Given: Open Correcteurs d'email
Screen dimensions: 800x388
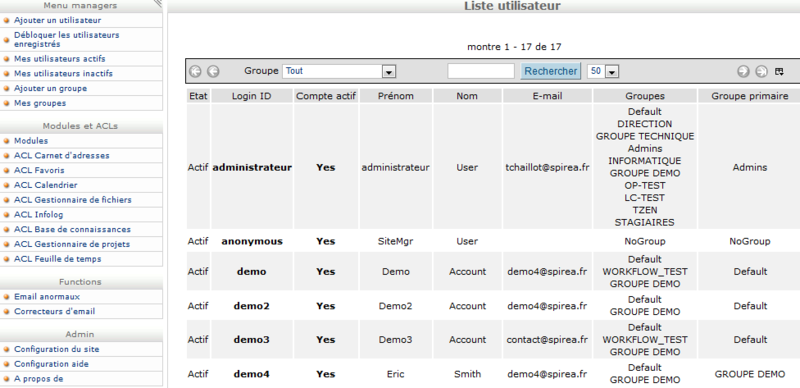Looking at the screenshot, I should pos(55,312).
